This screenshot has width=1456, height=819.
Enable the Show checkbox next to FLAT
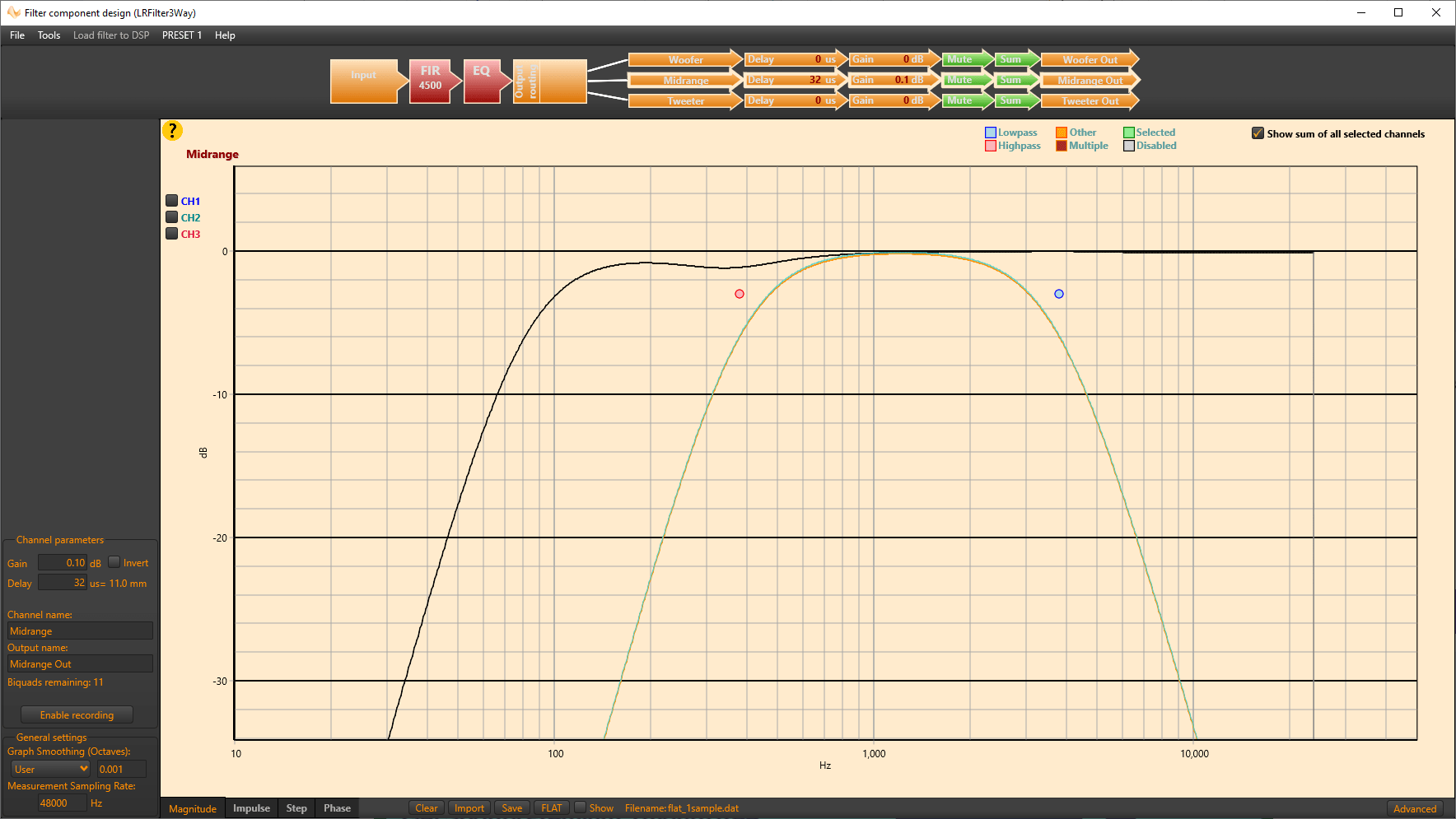click(580, 807)
